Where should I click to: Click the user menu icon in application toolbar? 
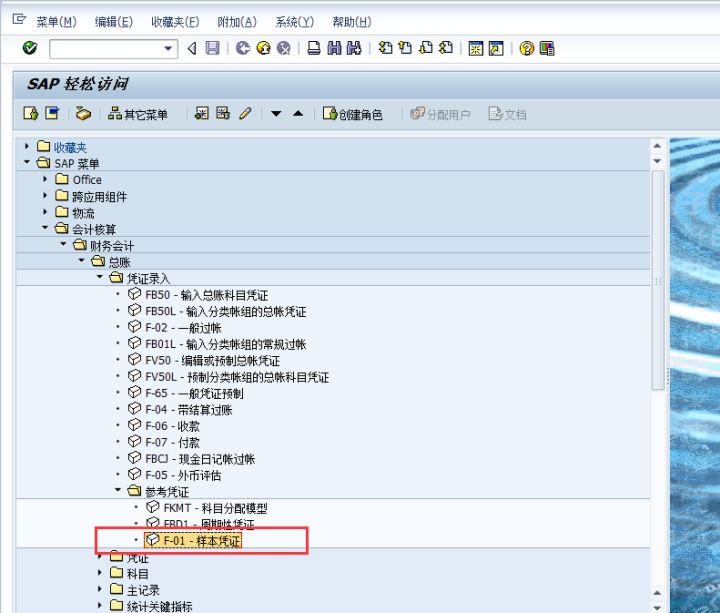pyautogui.click(x=31, y=113)
